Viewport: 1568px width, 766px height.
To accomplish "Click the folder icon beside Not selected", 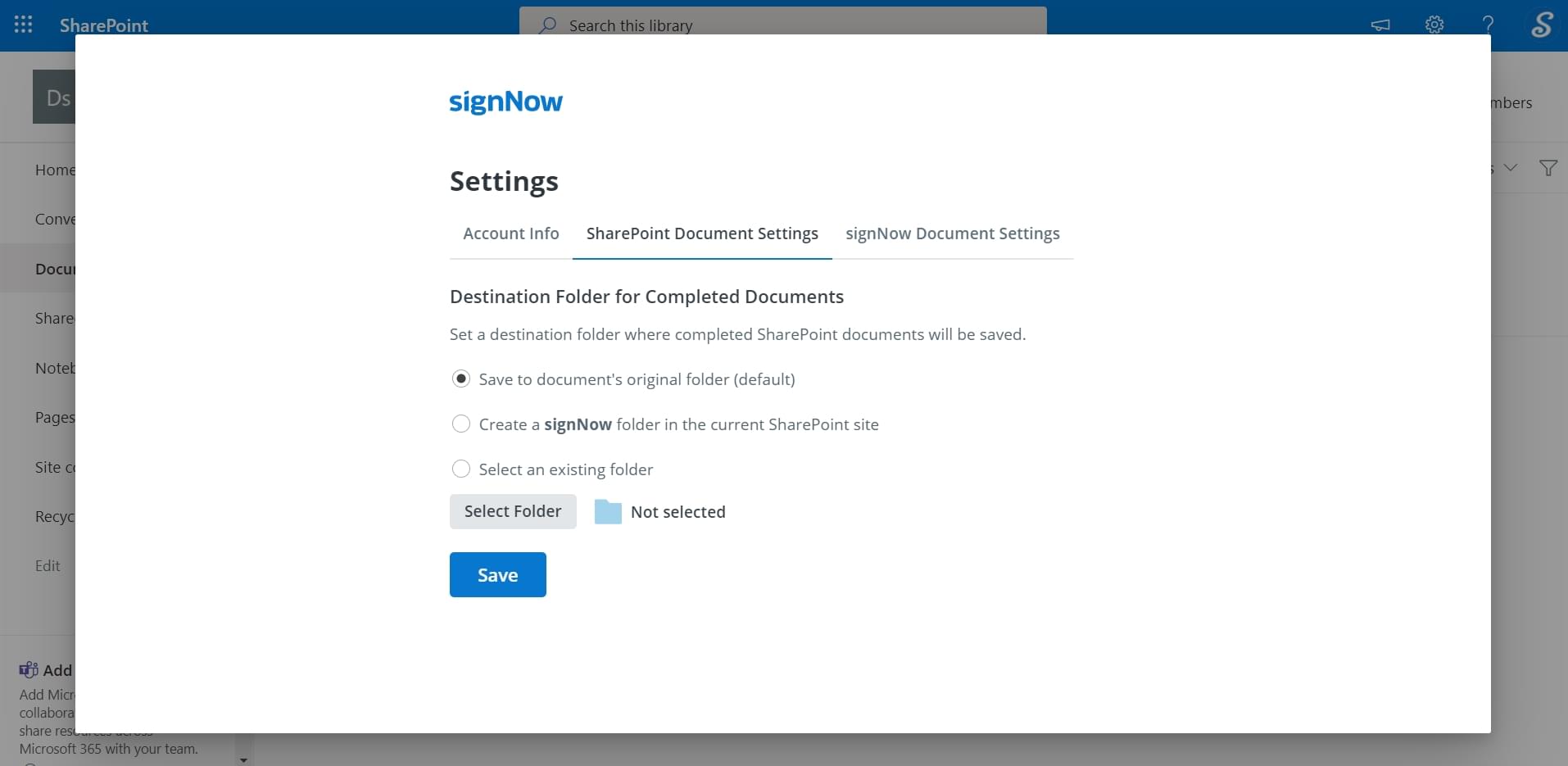I will tap(607, 511).
